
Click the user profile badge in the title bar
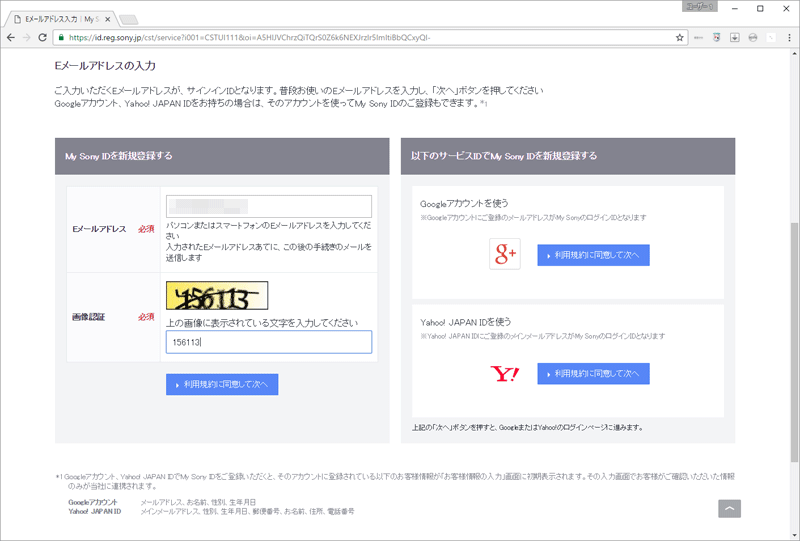coord(699,7)
